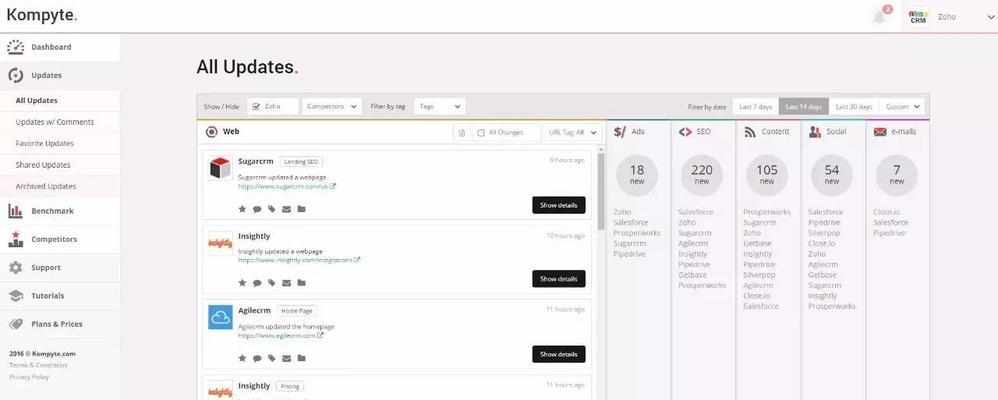Image resolution: width=998 pixels, height=400 pixels.
Task: Show details for Insightly integrations update
Action: pos(558,279)
